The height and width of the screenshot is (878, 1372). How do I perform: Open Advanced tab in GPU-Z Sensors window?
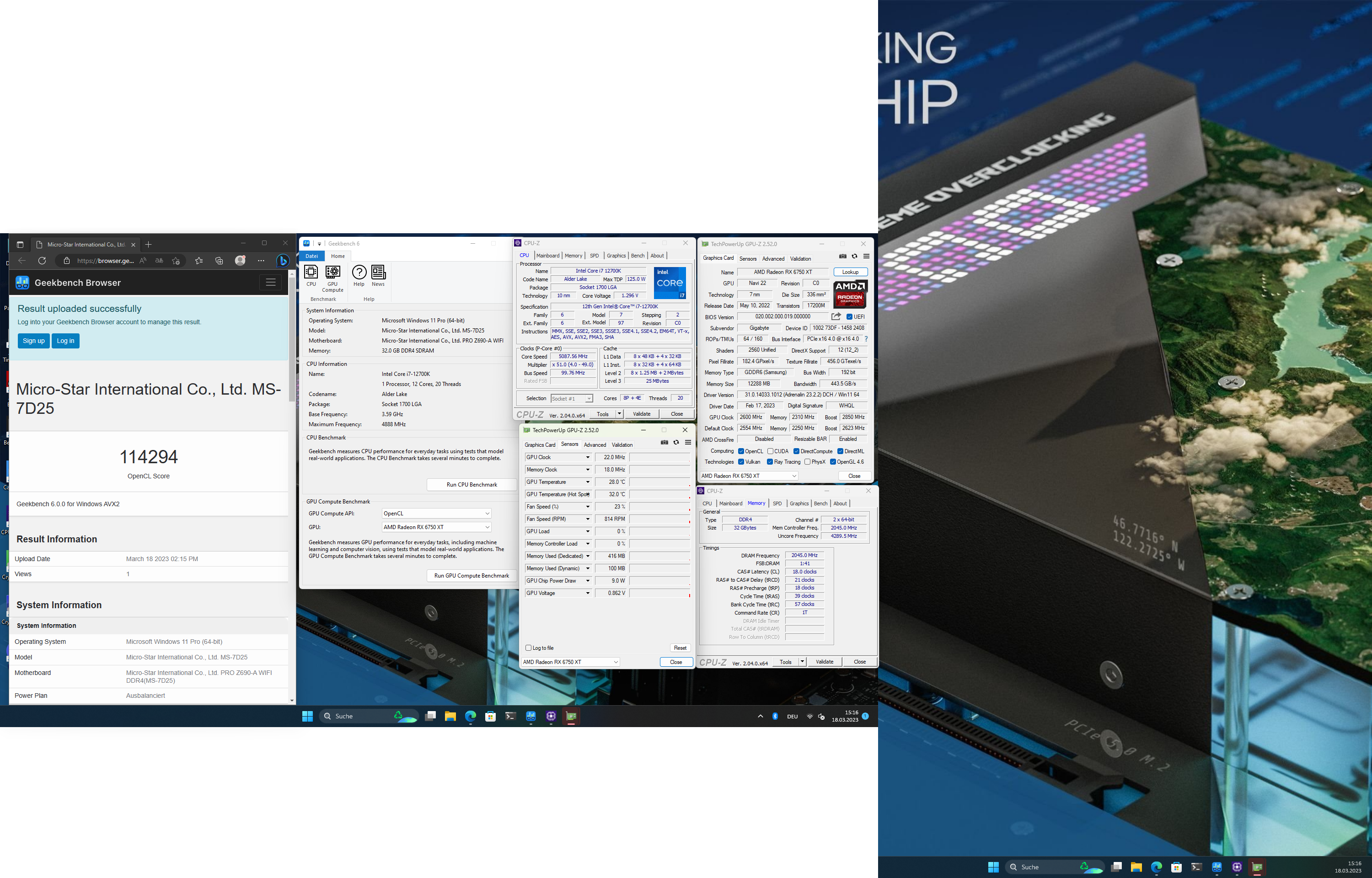[x=595, y=445]
